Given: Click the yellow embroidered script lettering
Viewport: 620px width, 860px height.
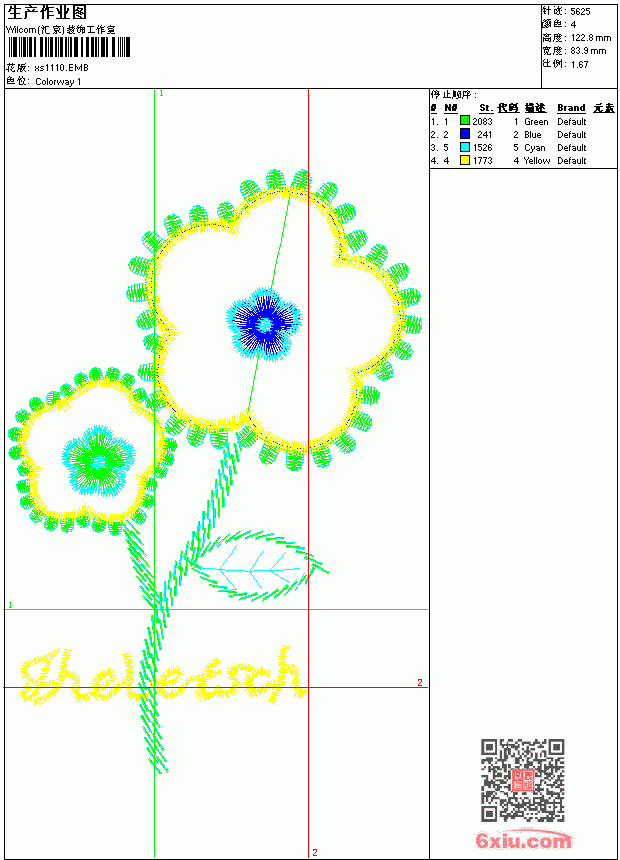Looking at the screenshot, I should click(162, 677).
